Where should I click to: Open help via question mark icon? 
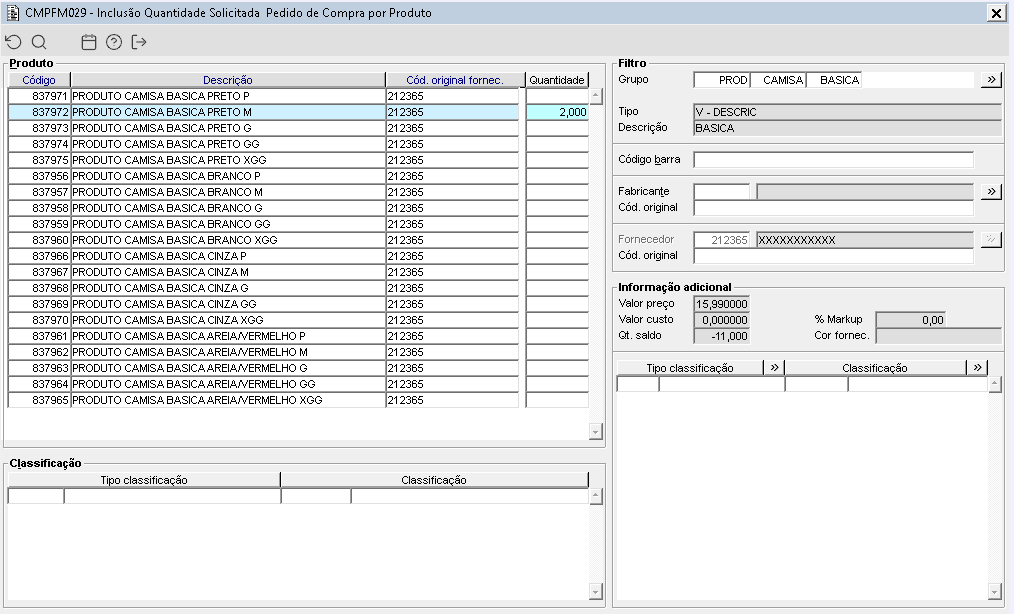114,42
